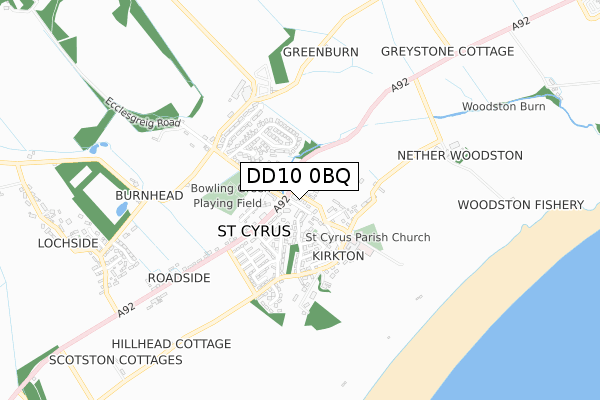Screen dimensions: 600x400
Task: Click the small blue pond near Burnhead
Action: click(x=122, y=209)
